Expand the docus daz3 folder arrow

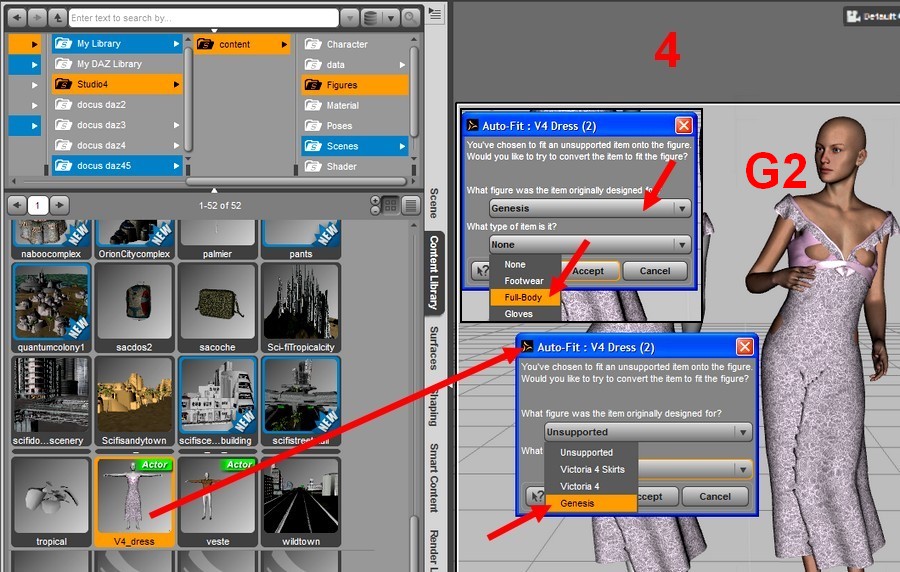click(x=176, y=125)
